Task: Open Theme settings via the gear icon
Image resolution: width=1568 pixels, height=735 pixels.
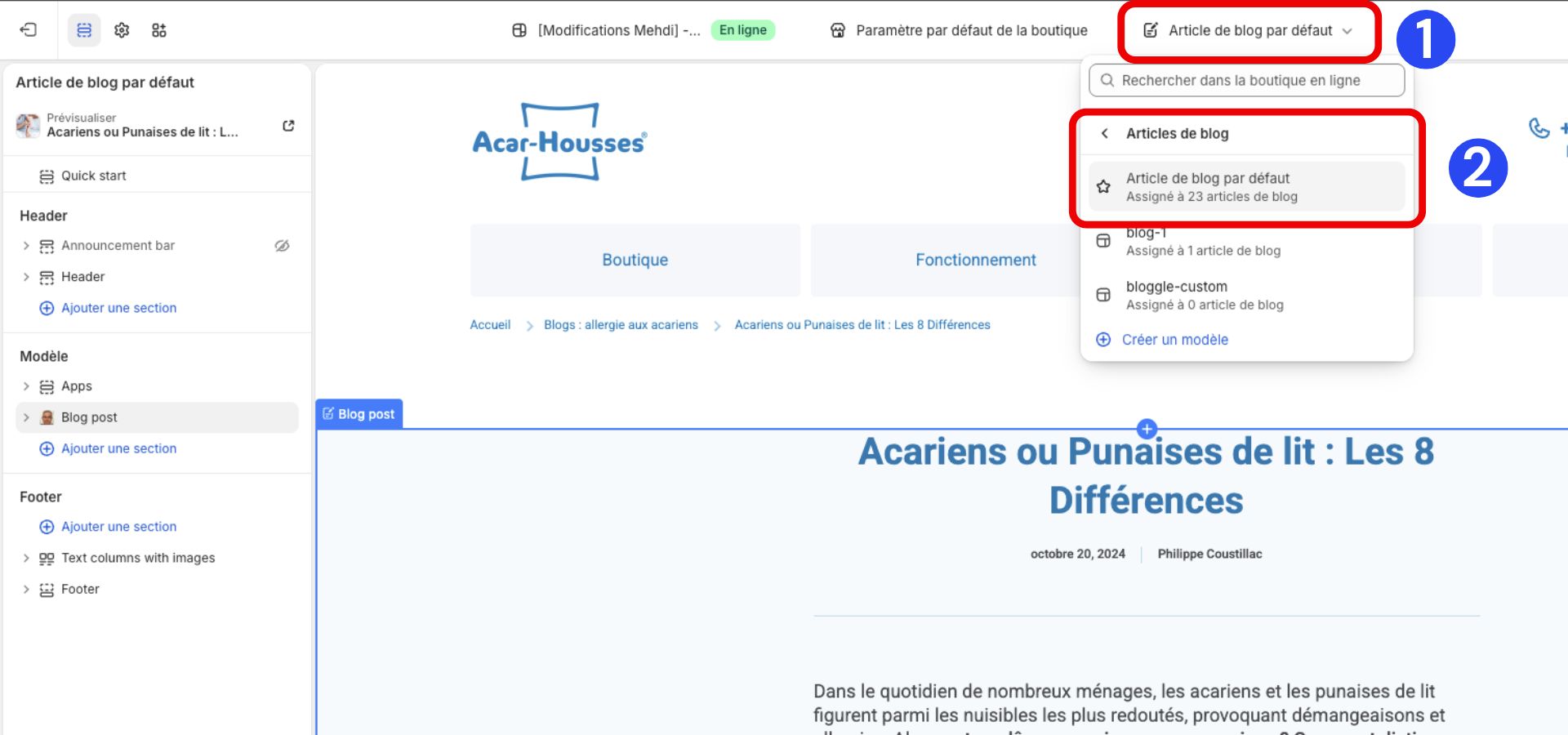Action: tap(121, 29)
